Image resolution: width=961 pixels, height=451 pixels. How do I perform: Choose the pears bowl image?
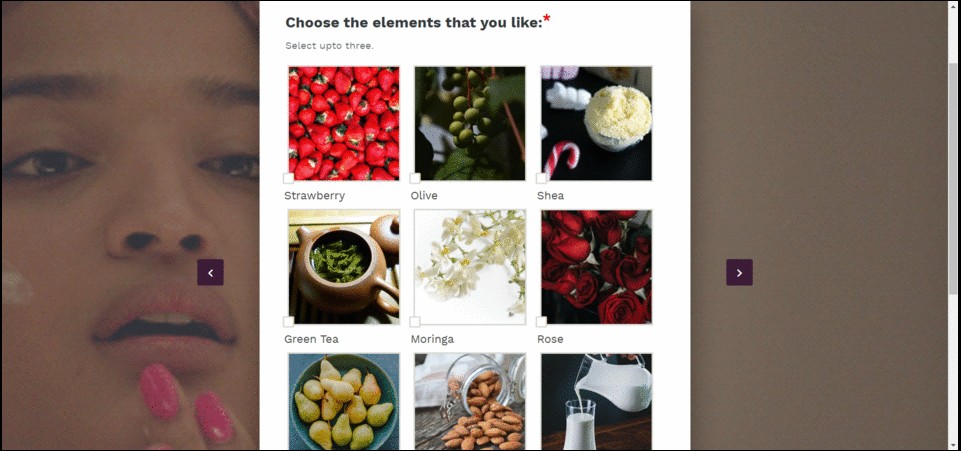pos(344,401)
